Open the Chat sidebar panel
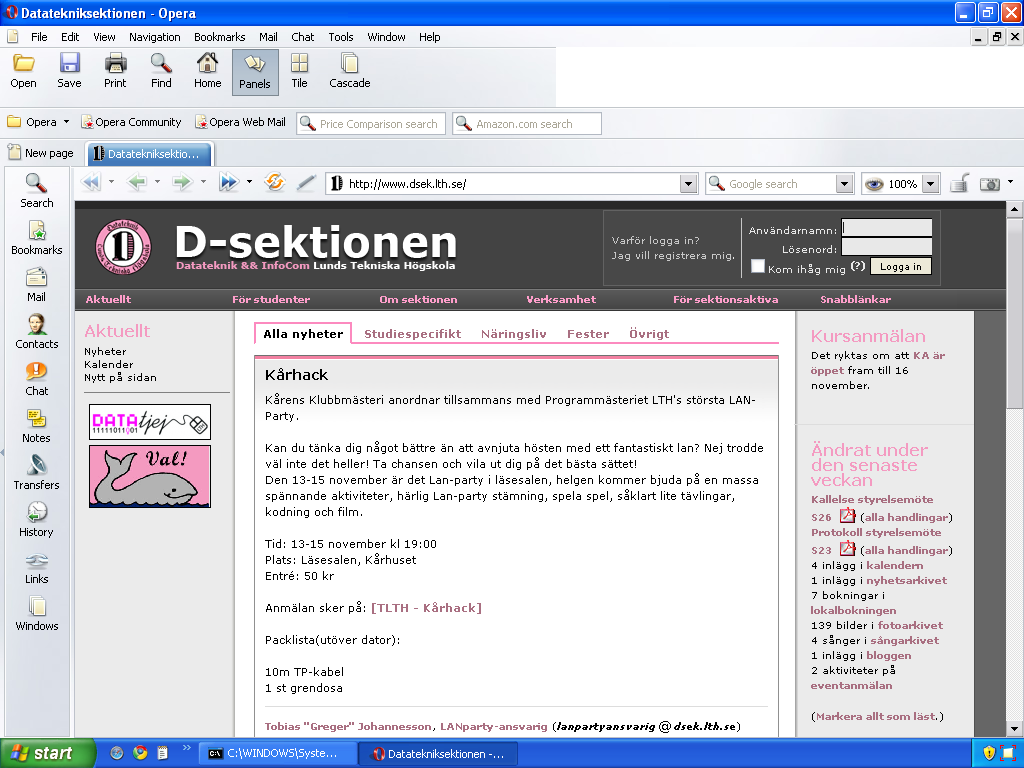The image size is (1024, 768). click(37, 379)
